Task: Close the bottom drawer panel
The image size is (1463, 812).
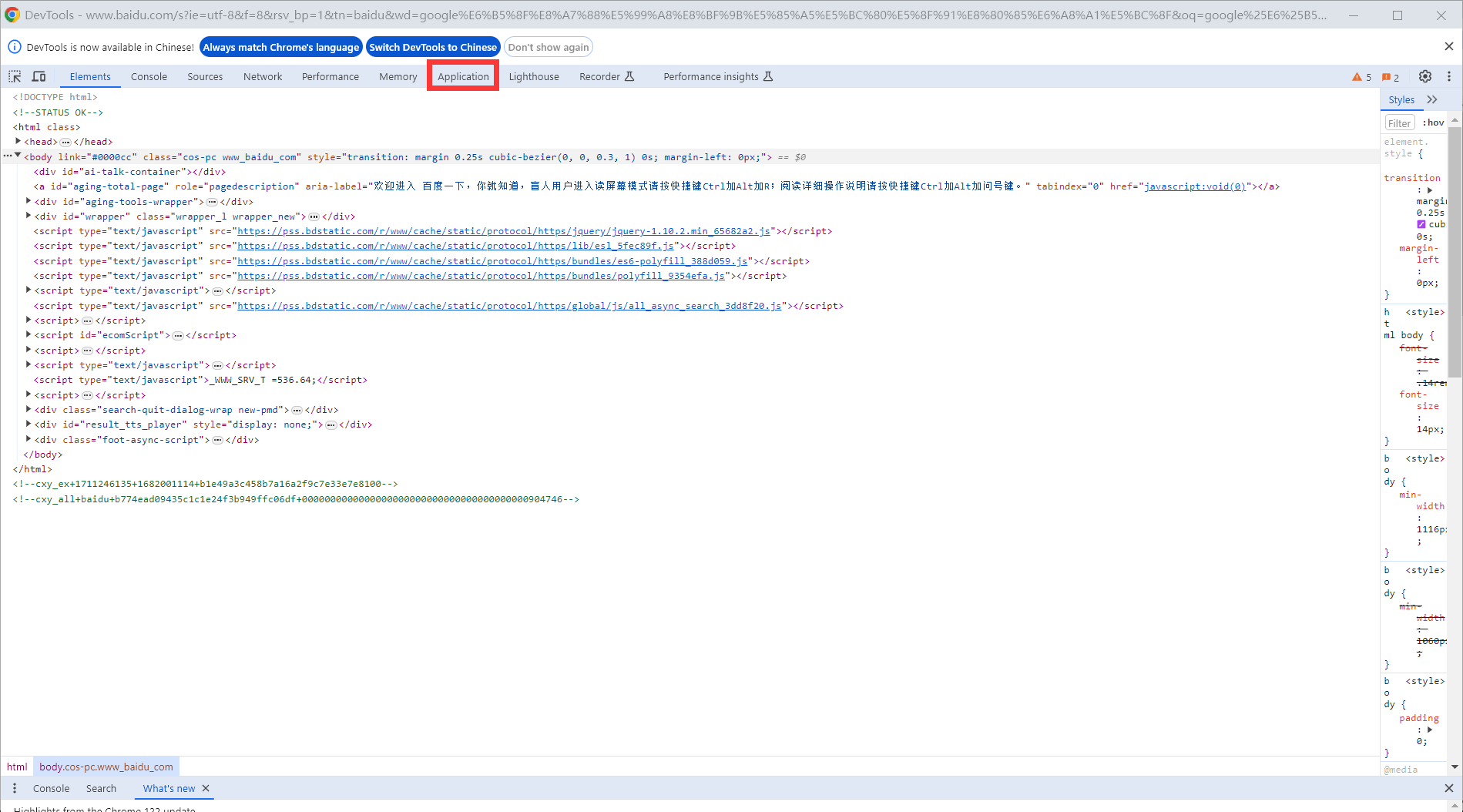Action: (1448, 788)
